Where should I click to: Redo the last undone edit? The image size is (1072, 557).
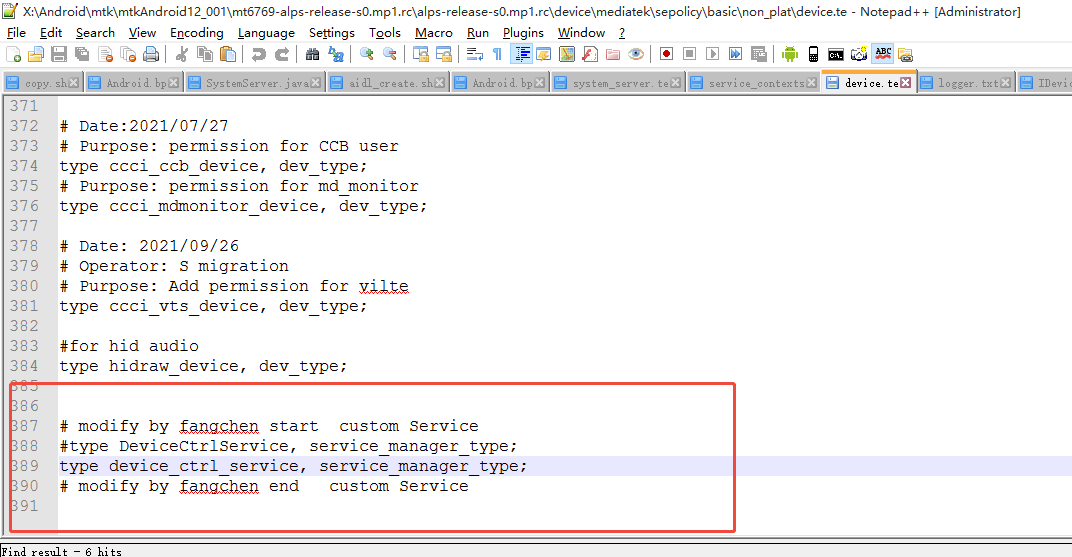(281, 55)
